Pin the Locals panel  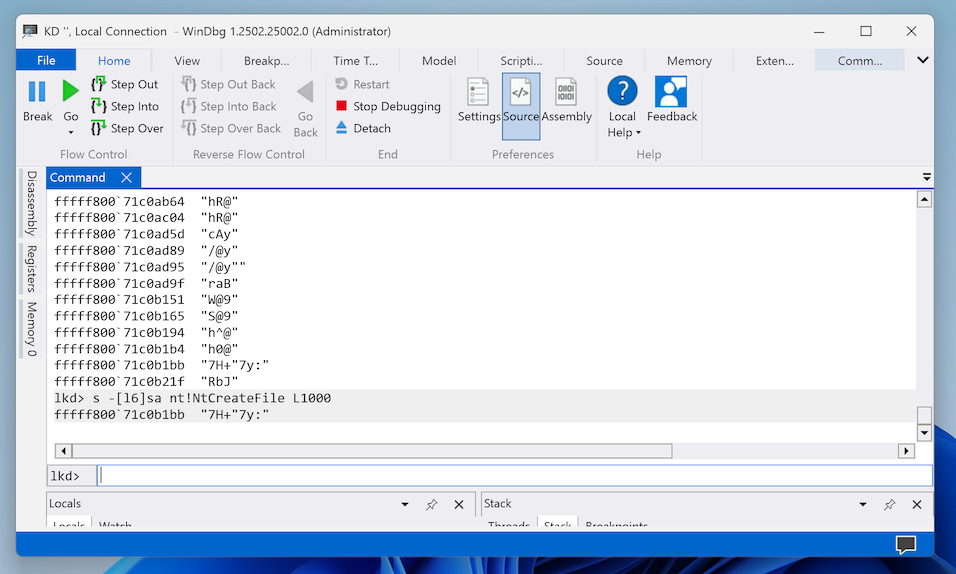[x=432, y=505]
